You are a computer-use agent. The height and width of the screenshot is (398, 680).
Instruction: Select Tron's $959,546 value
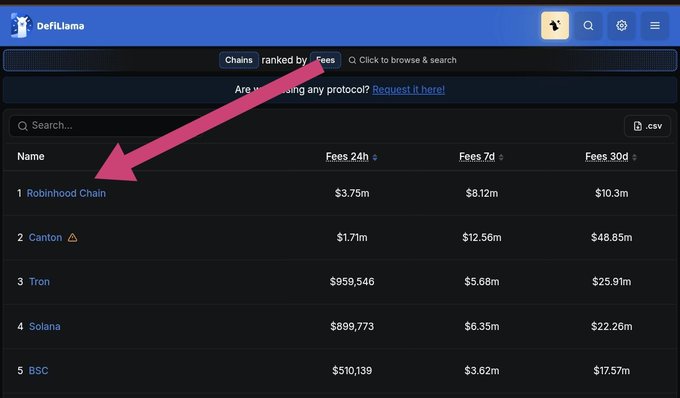click(x=352, y=282)
